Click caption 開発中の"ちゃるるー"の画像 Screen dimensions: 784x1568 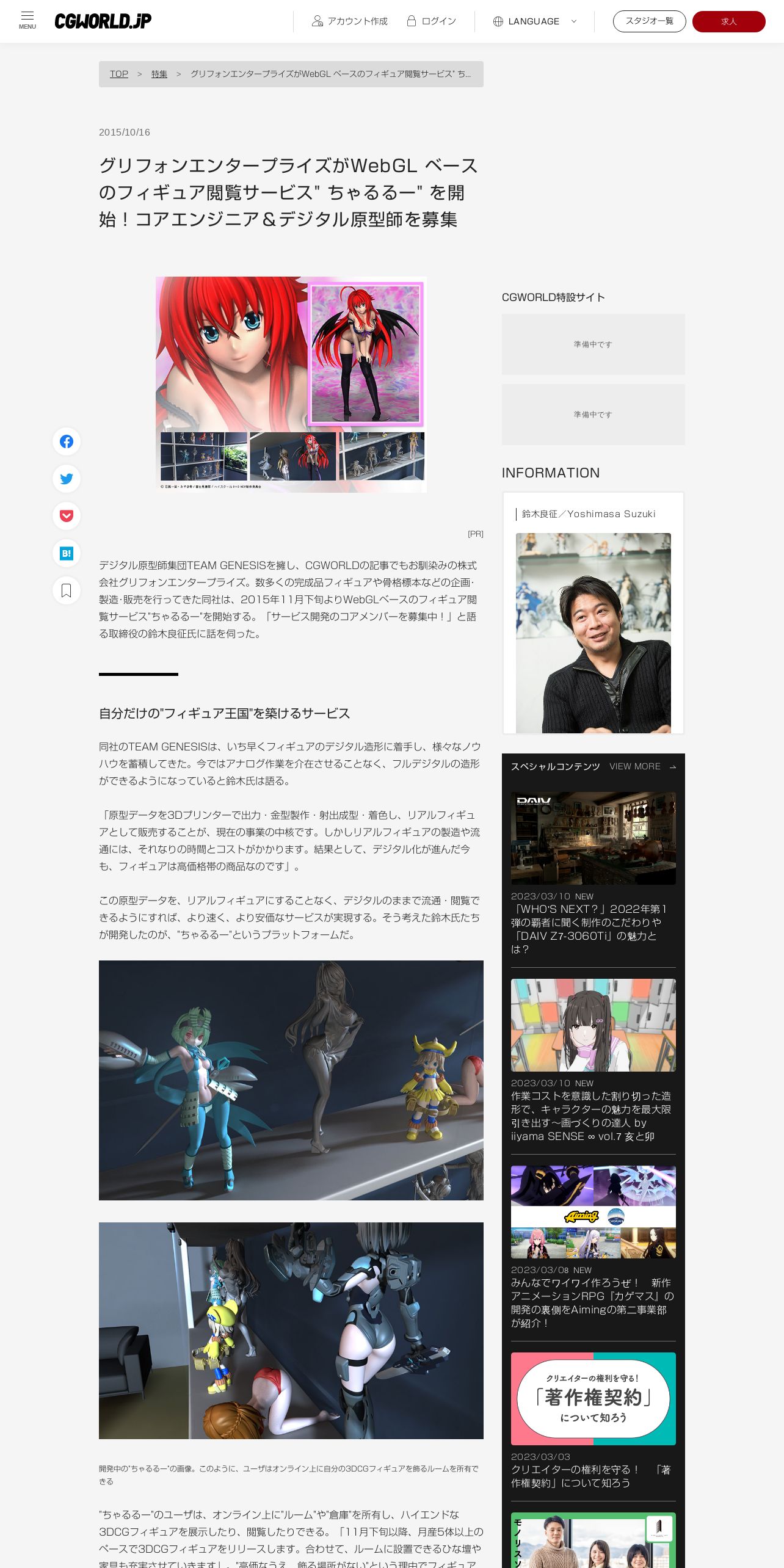(x=288, y=1475)
